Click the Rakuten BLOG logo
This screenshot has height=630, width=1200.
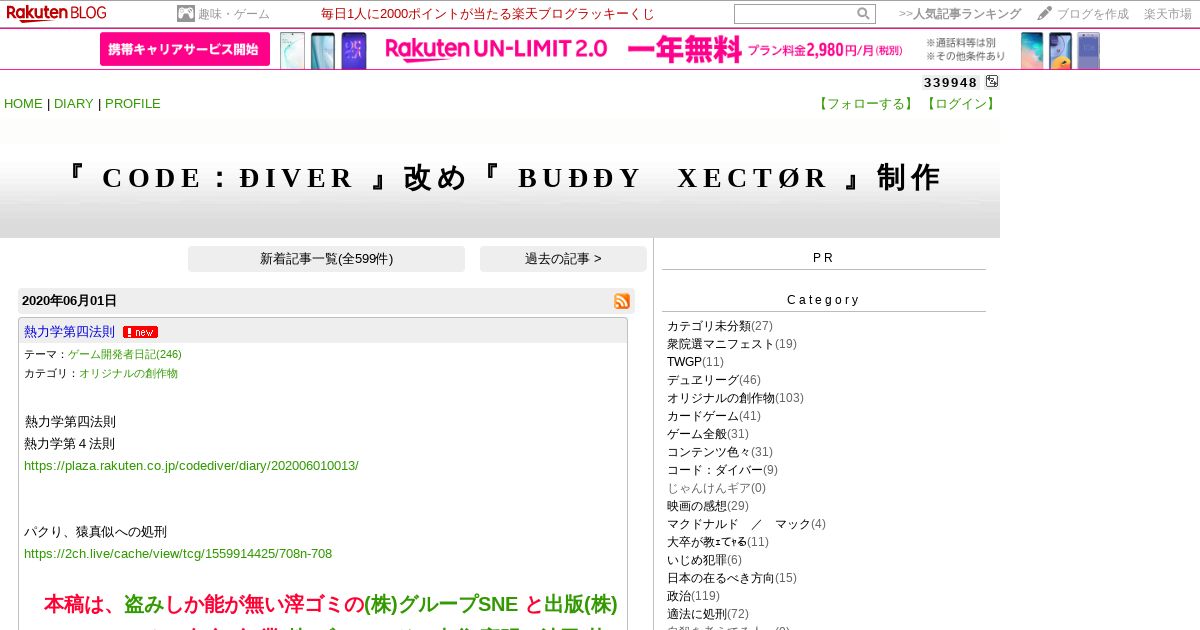56,13
